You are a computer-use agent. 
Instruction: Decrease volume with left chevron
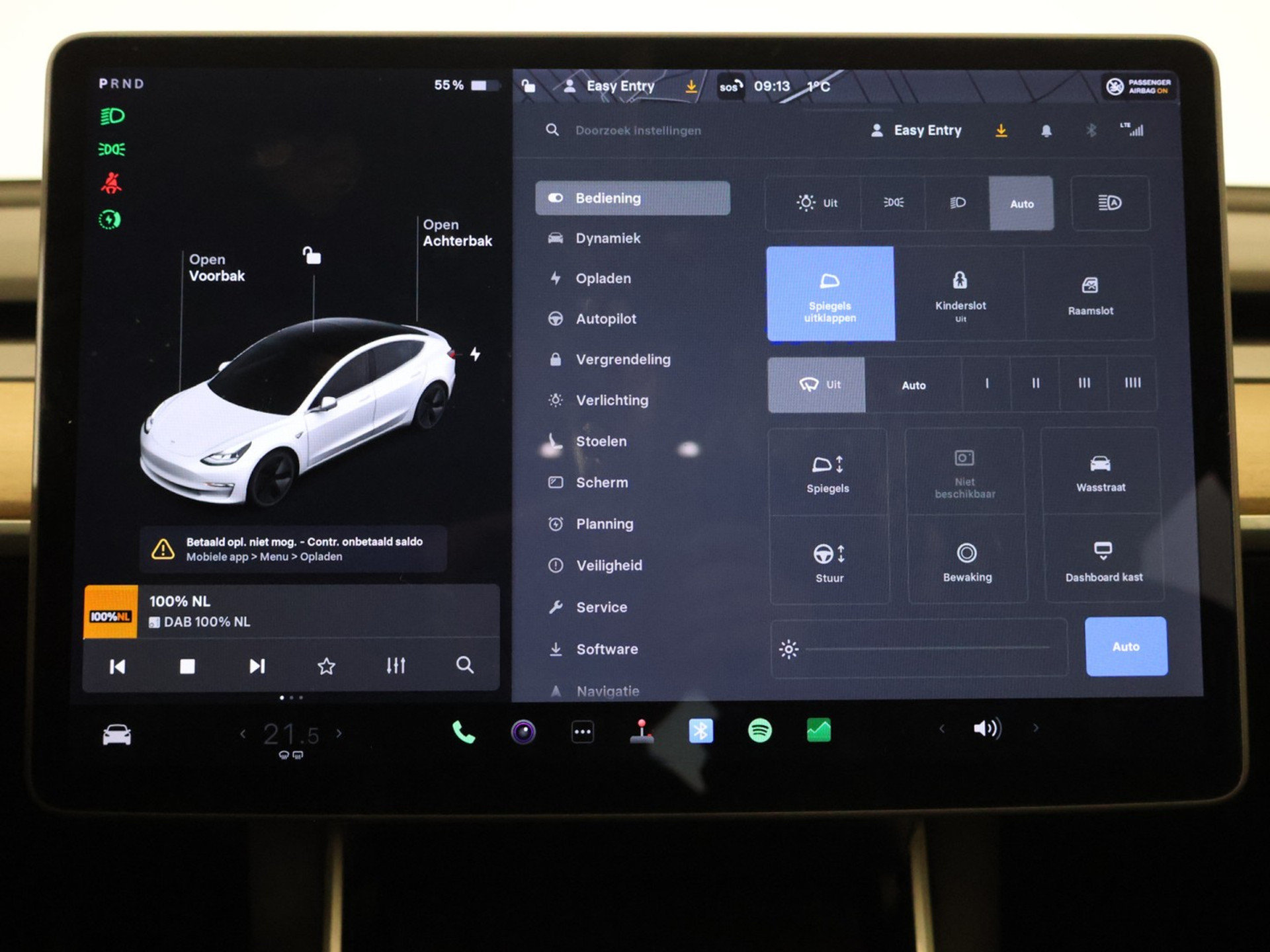pyautogui.click(x=942, y=729)
